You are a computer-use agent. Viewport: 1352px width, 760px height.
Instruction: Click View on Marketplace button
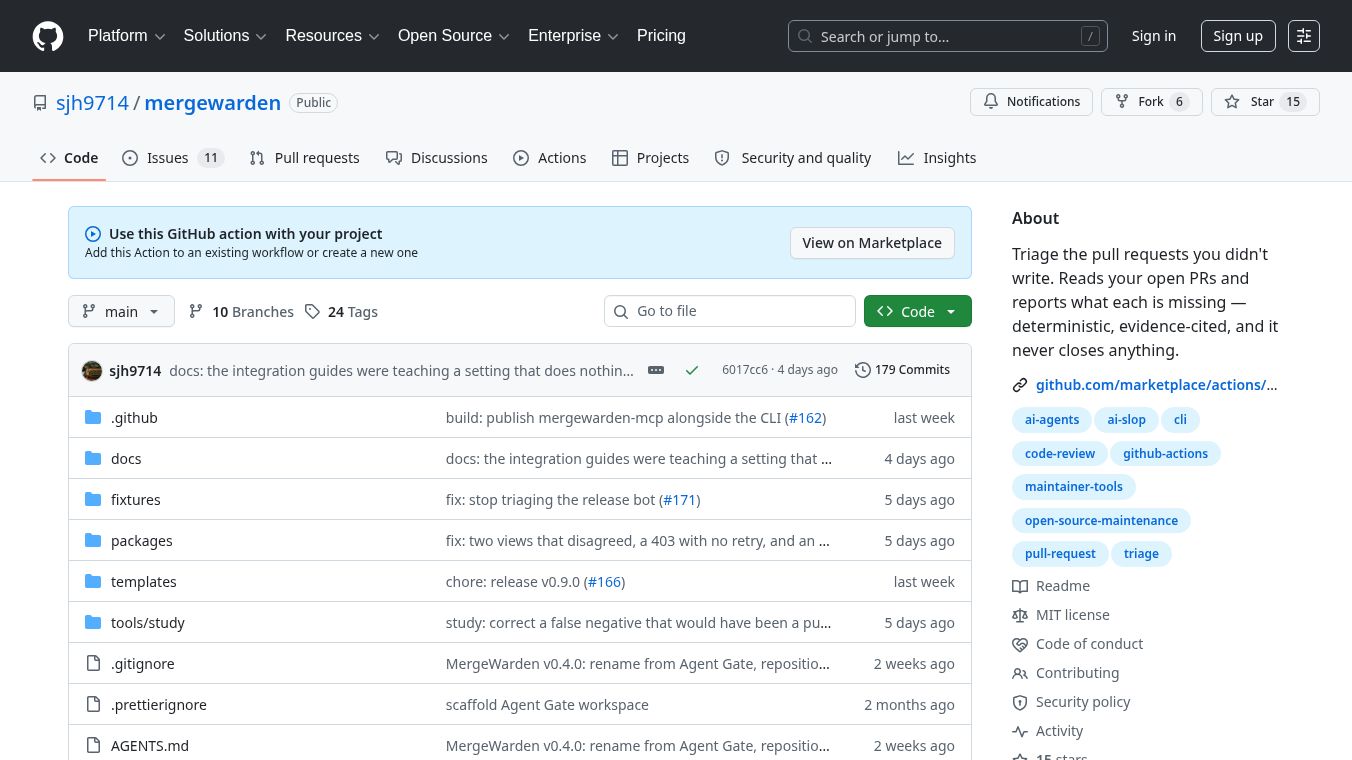point(872,243)
